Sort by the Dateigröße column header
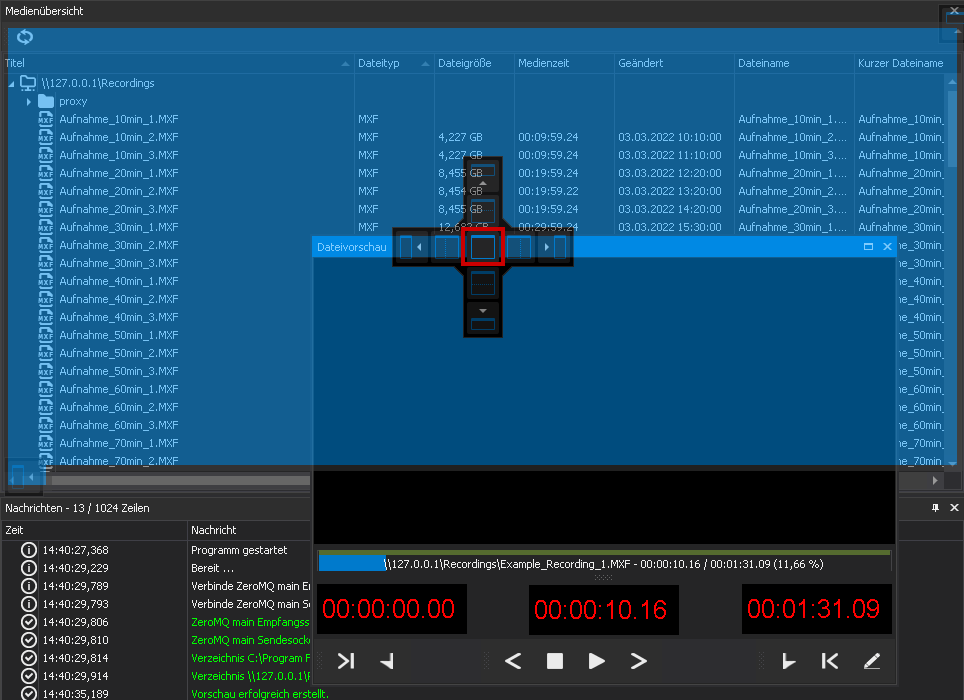 (x=474, y=63)
